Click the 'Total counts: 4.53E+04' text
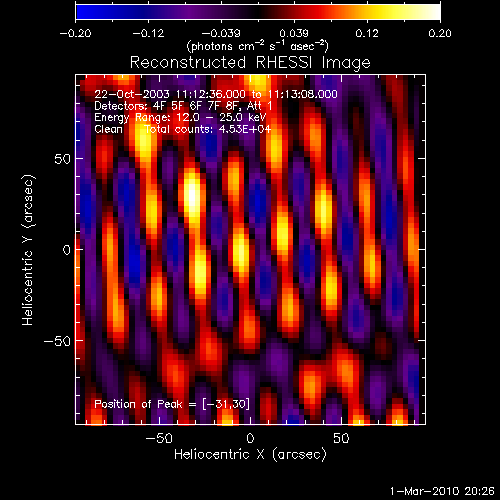This screenshot has width=500, height=500. click(208, 129)
